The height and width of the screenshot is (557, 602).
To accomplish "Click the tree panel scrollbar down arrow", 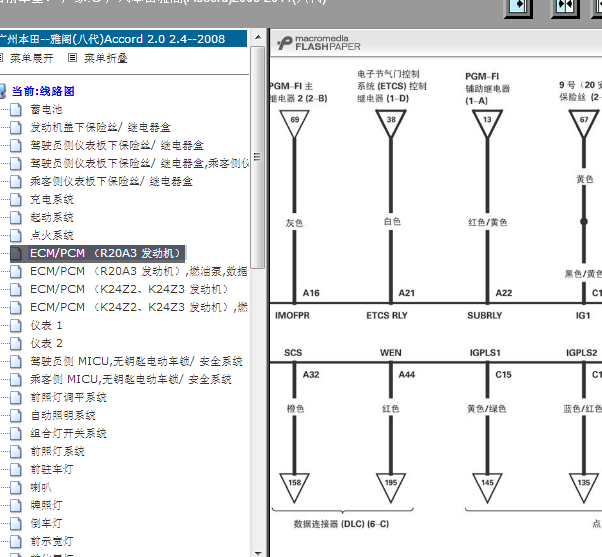I will [x=258, y=552].
